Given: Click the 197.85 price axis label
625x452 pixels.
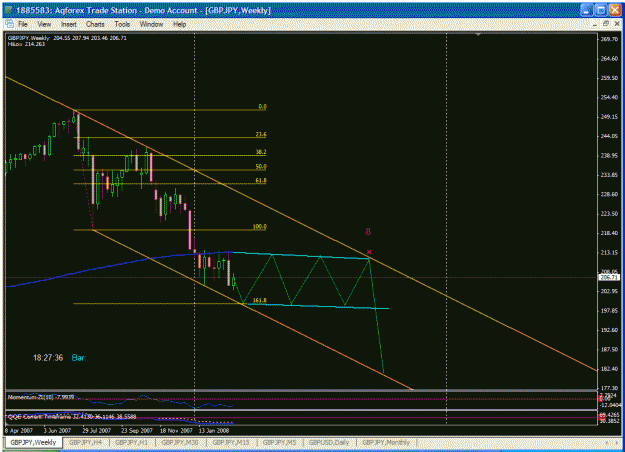Looking at the screenshot, I should click(609, 311).
